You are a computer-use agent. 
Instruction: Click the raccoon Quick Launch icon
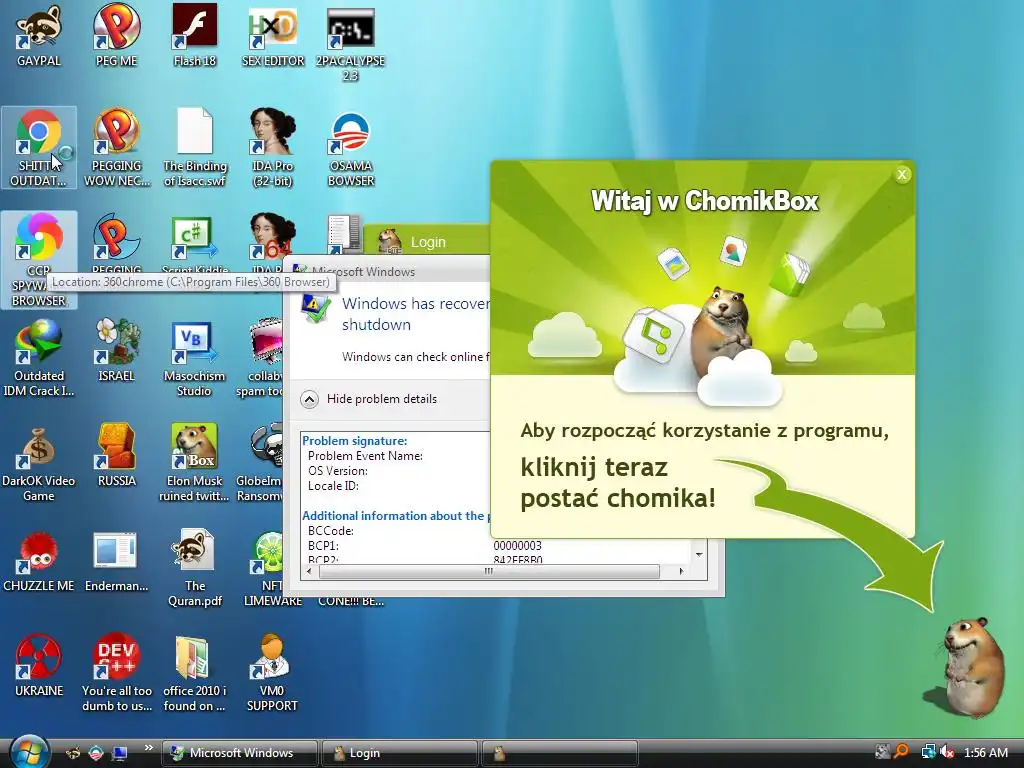point(73,753)
